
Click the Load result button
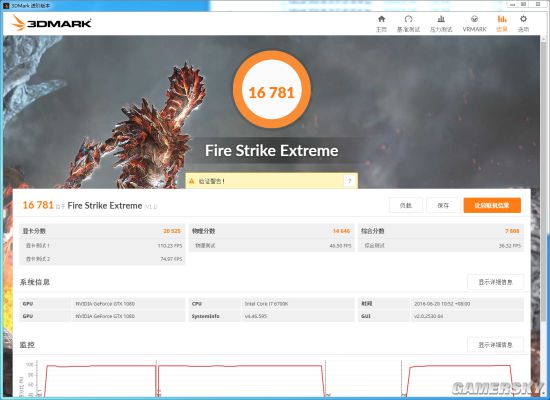(406, 205)
